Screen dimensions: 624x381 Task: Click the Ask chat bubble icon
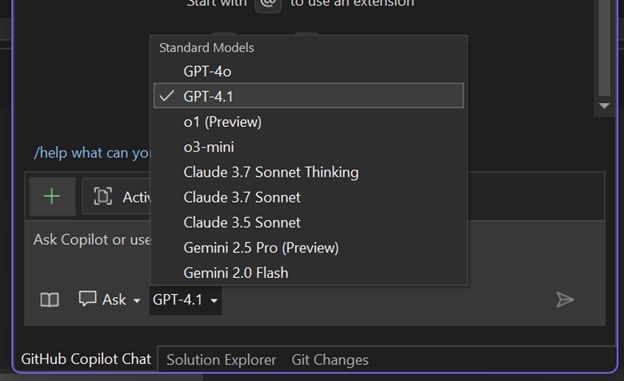(87, 298)
